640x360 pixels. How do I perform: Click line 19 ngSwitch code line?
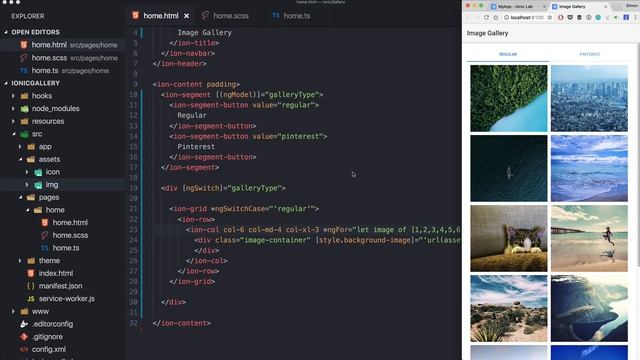[223, 188]
